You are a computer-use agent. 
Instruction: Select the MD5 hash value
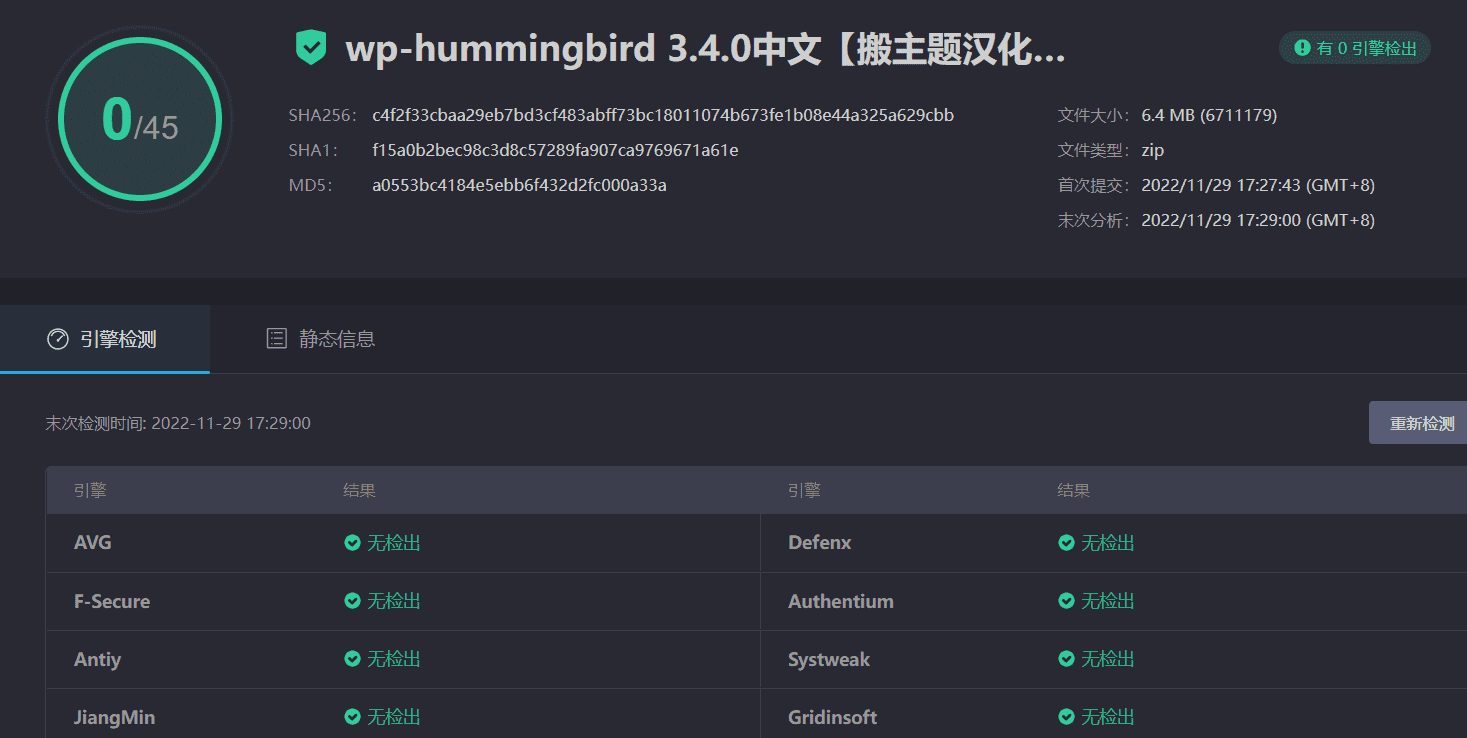pos(519,185)
